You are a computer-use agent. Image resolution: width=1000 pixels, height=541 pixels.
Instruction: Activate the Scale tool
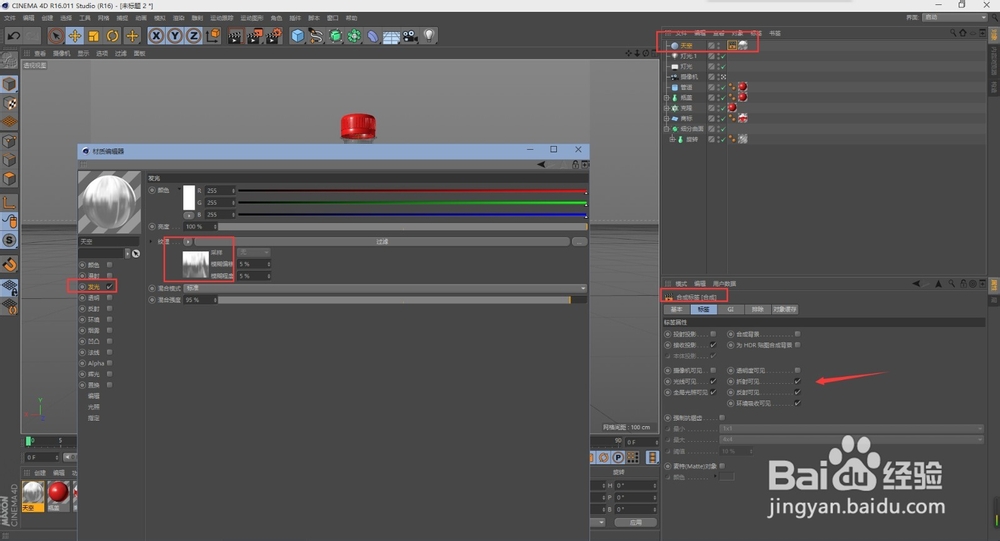(x=94, y=36)
